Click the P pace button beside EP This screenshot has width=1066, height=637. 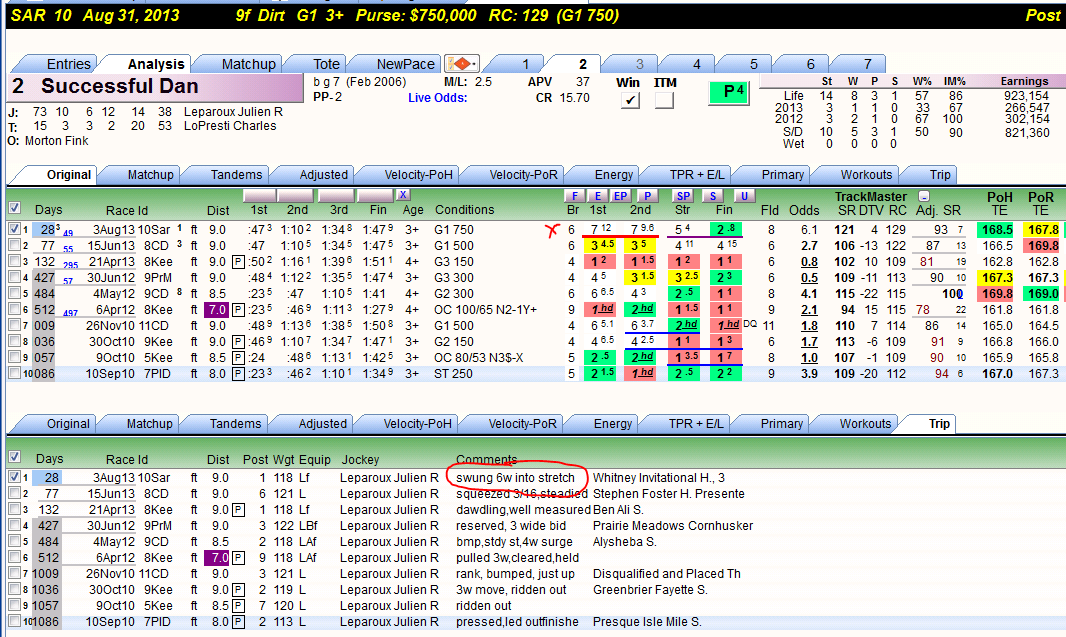(x=647, y=196)
